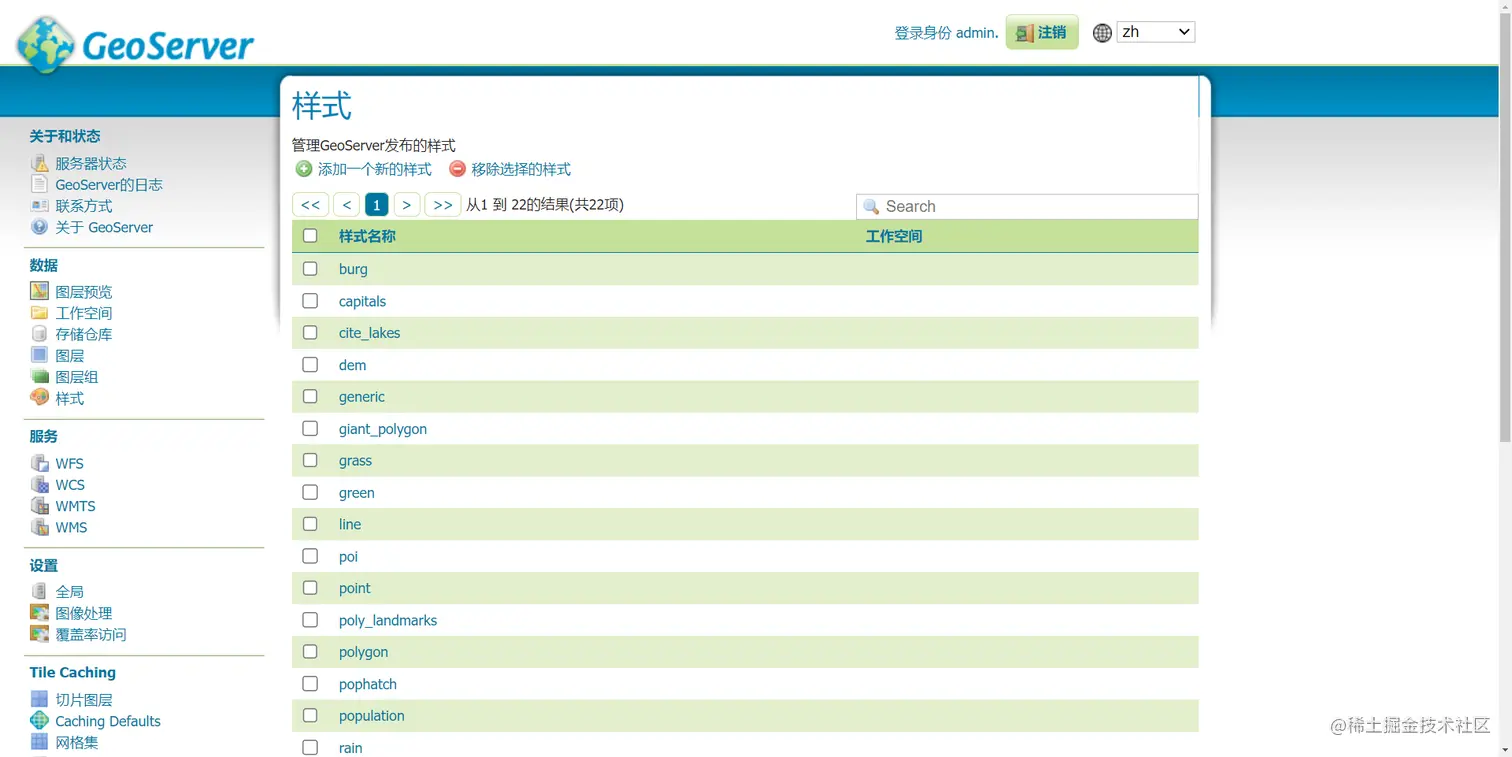Select the cite_lakes row checkbox

tap(310, 332)
